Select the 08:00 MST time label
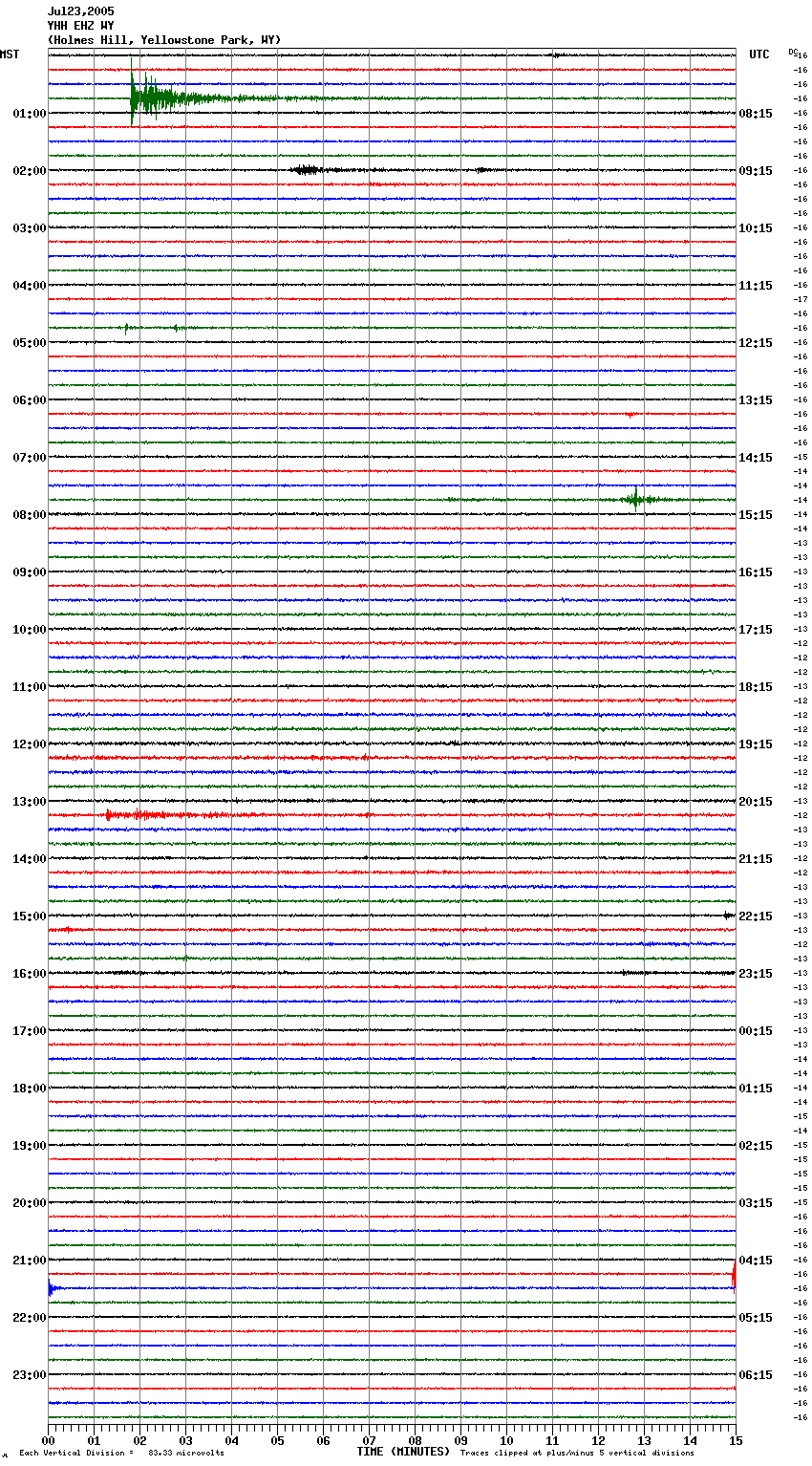812x1466 pixels. click(x=30, y=515)
